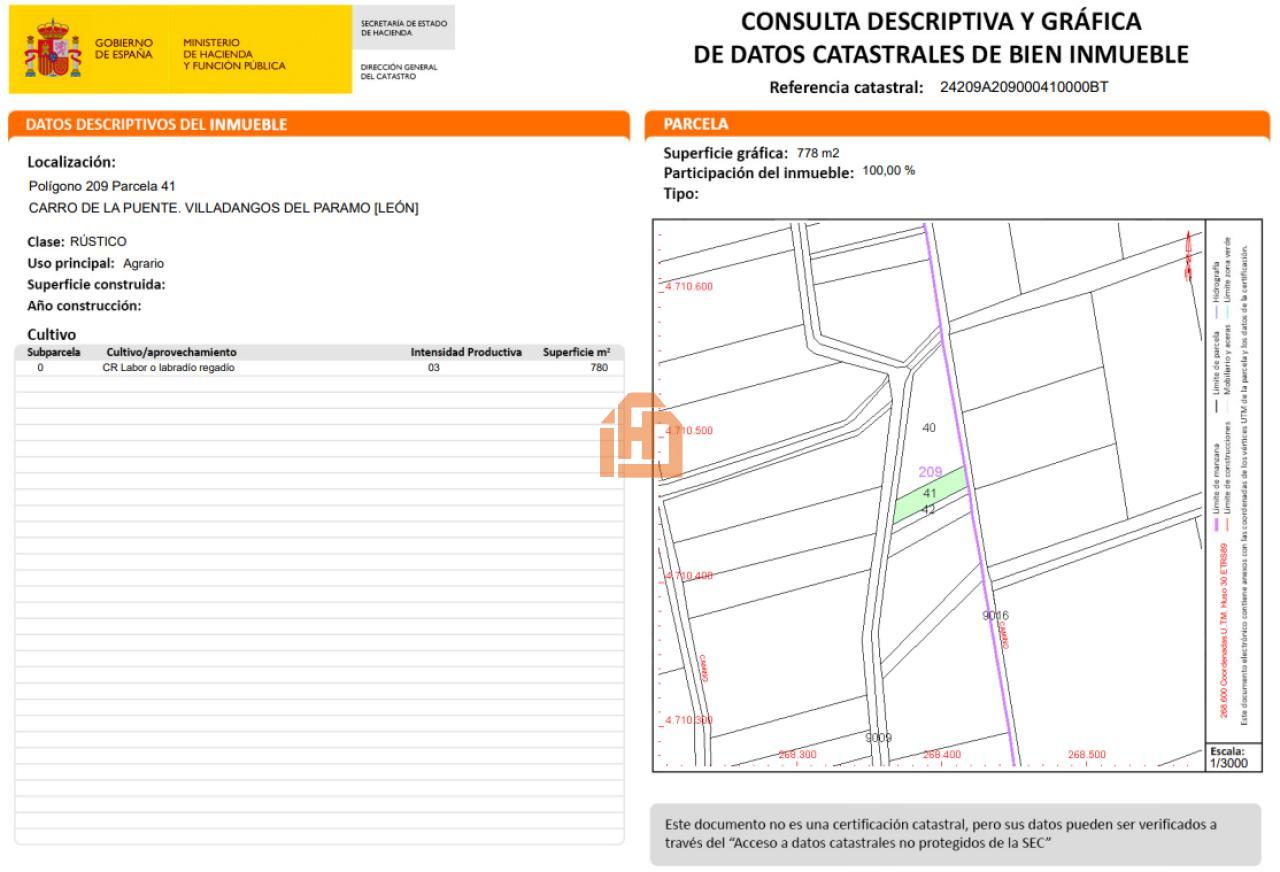Click the 'Localización:' heading
Viewport: 1280px width, 872px height.
point(71,162)
